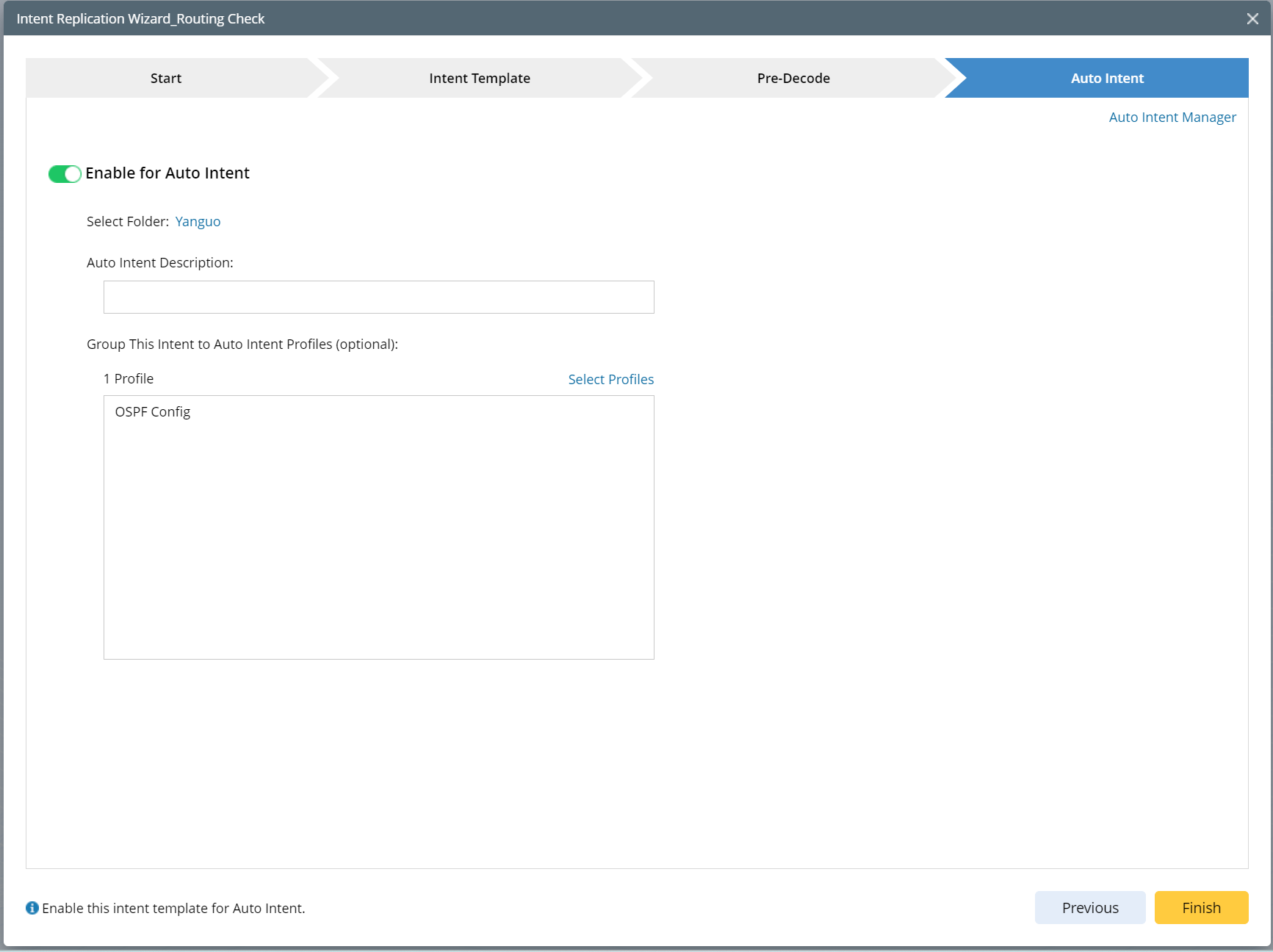Click the Select Folder label
This screenshot has height=952, width=1273.
128,222
